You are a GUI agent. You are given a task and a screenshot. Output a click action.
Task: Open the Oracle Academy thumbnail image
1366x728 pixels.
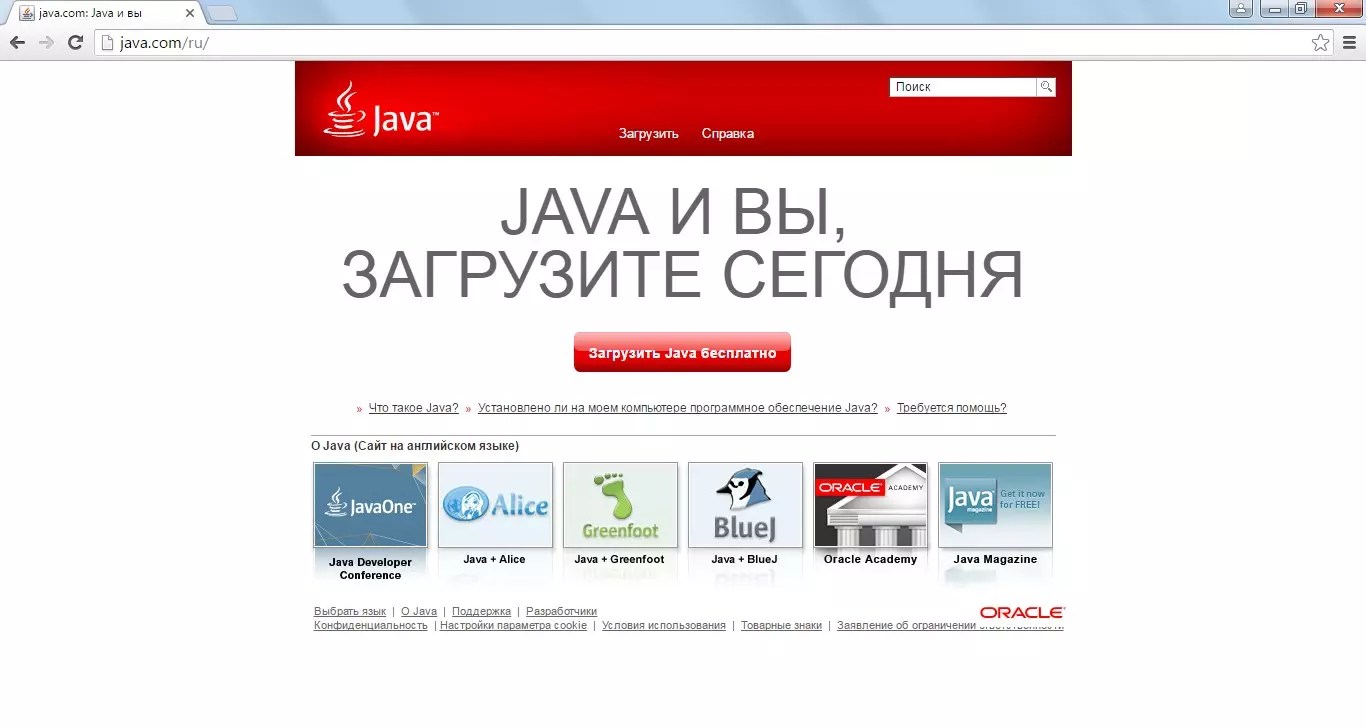870,505
